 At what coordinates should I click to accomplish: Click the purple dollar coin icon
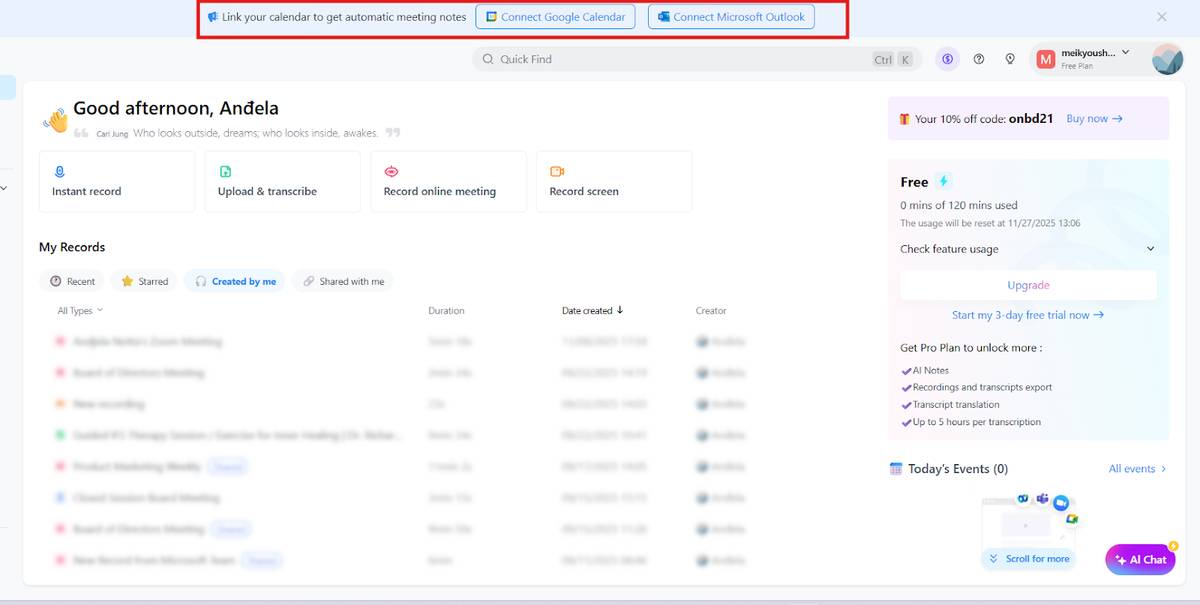pyautogui.click(x=947, y=59)
